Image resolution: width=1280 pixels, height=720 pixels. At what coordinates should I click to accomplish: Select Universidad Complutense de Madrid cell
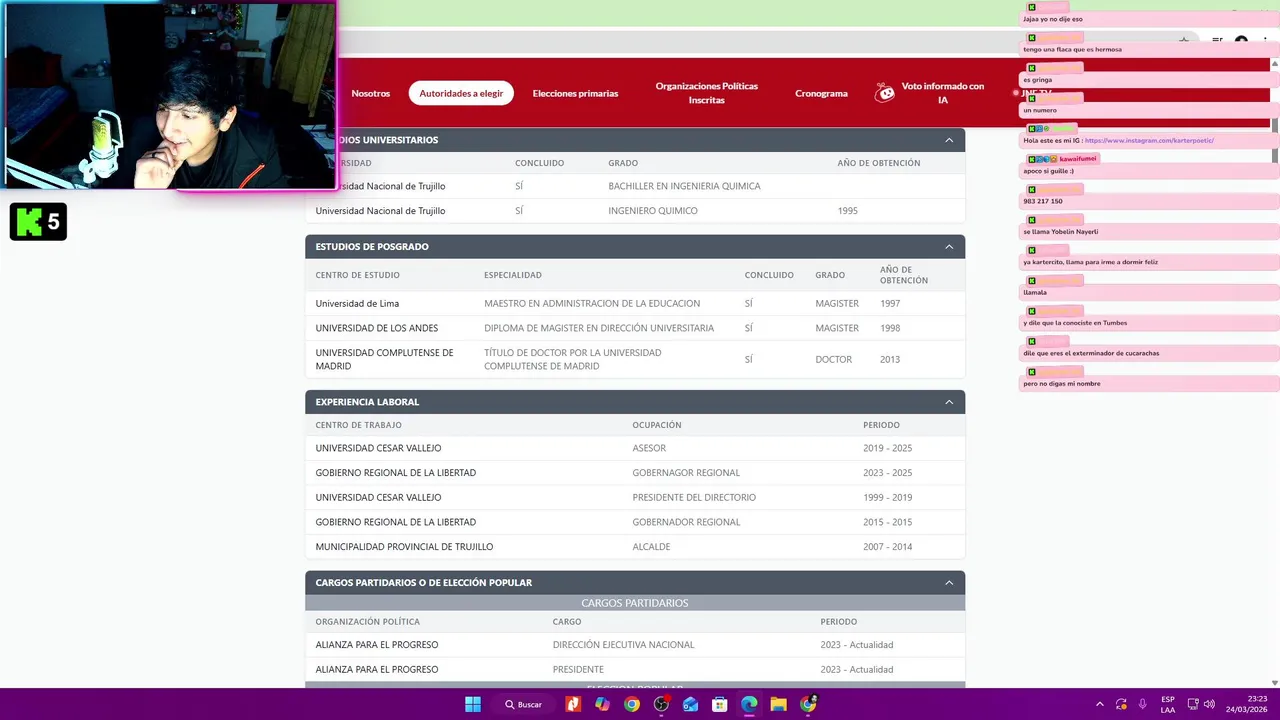pyautogui.click(x=384, y=359)
